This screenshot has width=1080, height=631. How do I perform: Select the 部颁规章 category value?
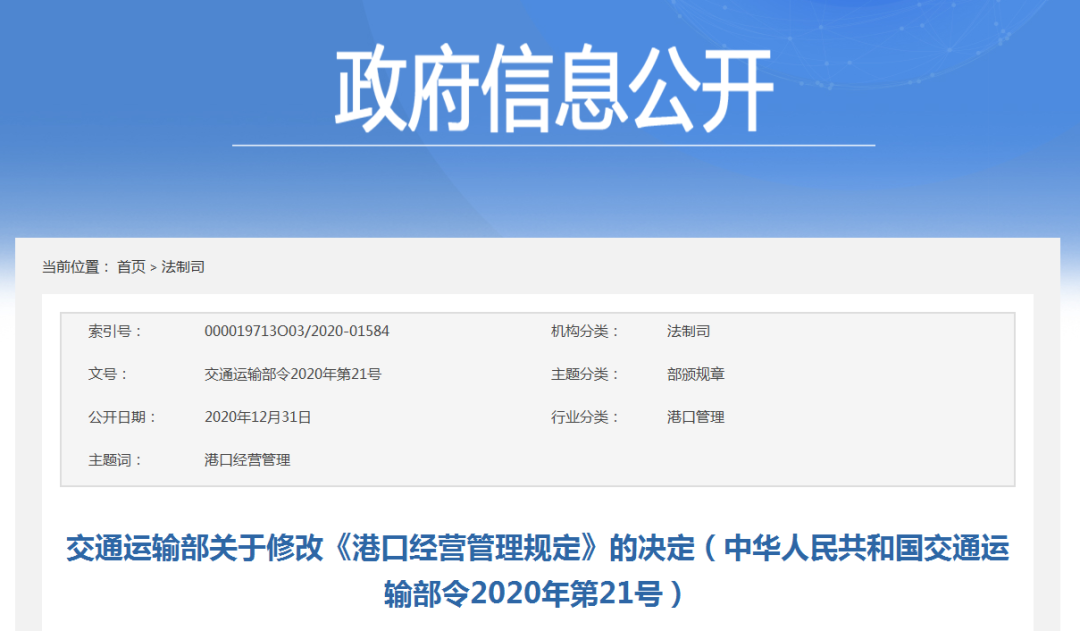(695, 374)
